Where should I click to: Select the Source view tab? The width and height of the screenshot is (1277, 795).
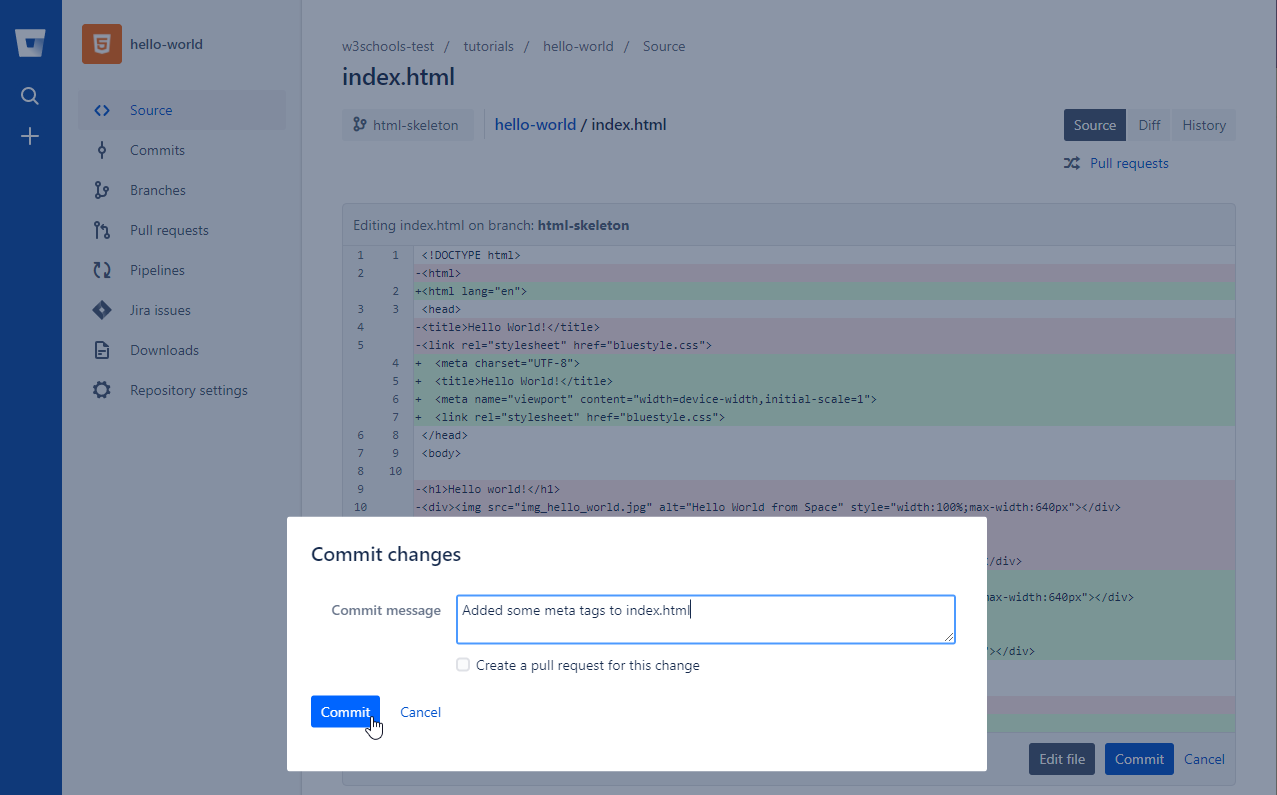[1094, 125]
